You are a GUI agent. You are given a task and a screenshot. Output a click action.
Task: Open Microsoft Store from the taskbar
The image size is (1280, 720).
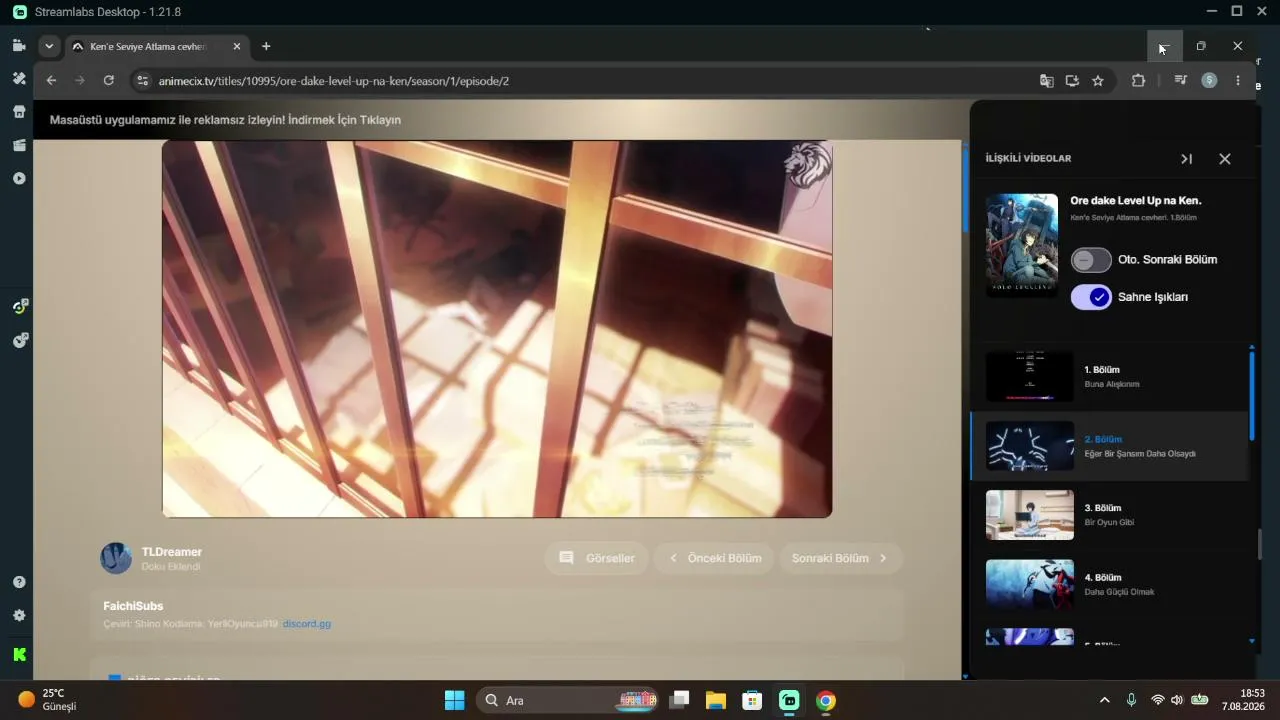(752, 700)
